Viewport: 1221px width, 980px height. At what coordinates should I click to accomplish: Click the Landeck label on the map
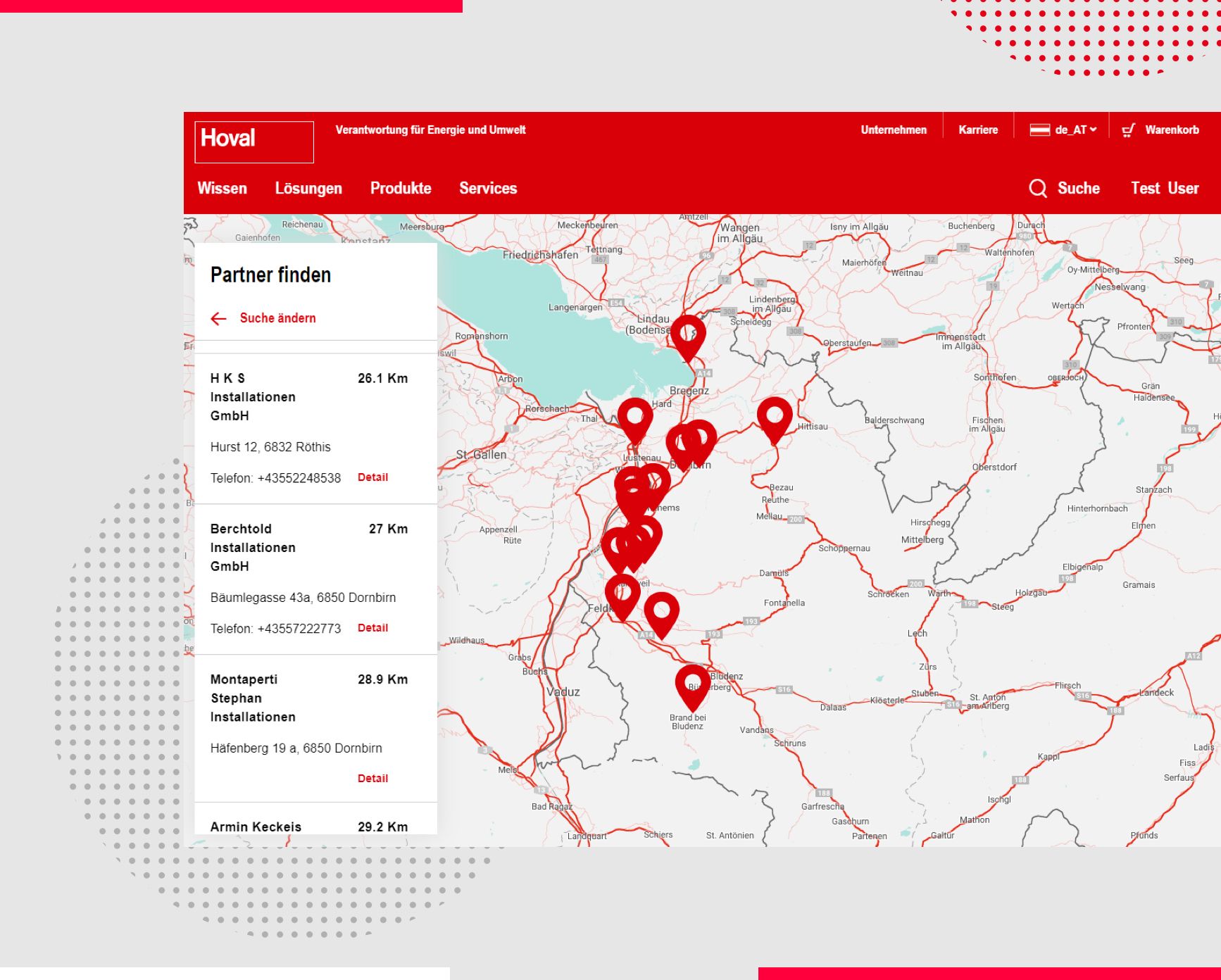pyautogui.click(x=1156, y=693)
